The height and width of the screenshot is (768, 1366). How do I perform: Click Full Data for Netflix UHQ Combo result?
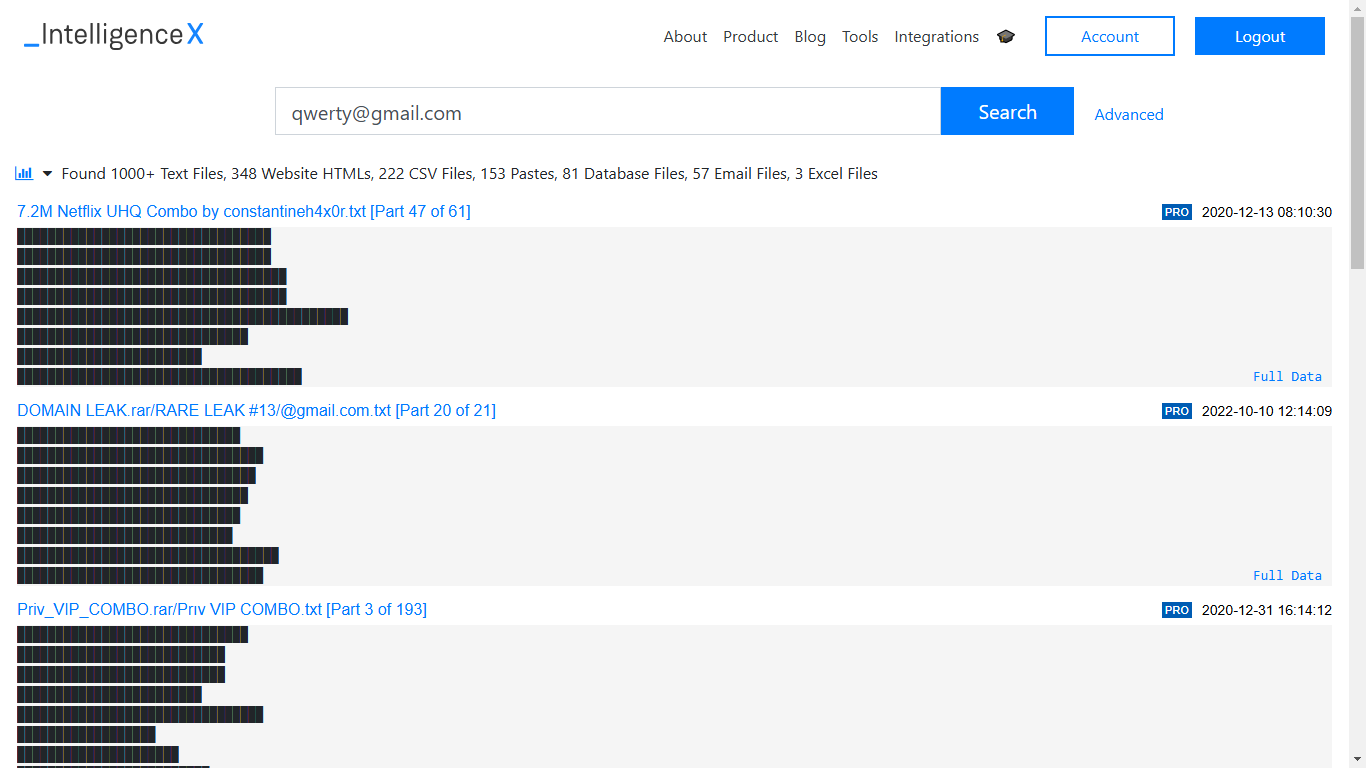(1287, 377)
